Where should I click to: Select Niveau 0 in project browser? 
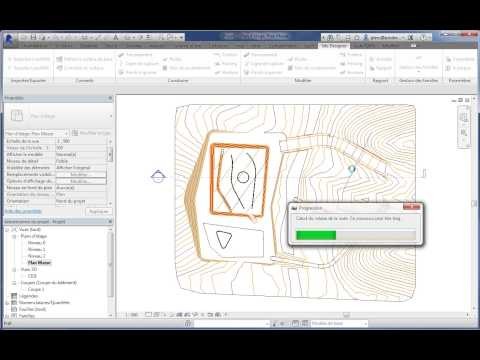point(36,243)
